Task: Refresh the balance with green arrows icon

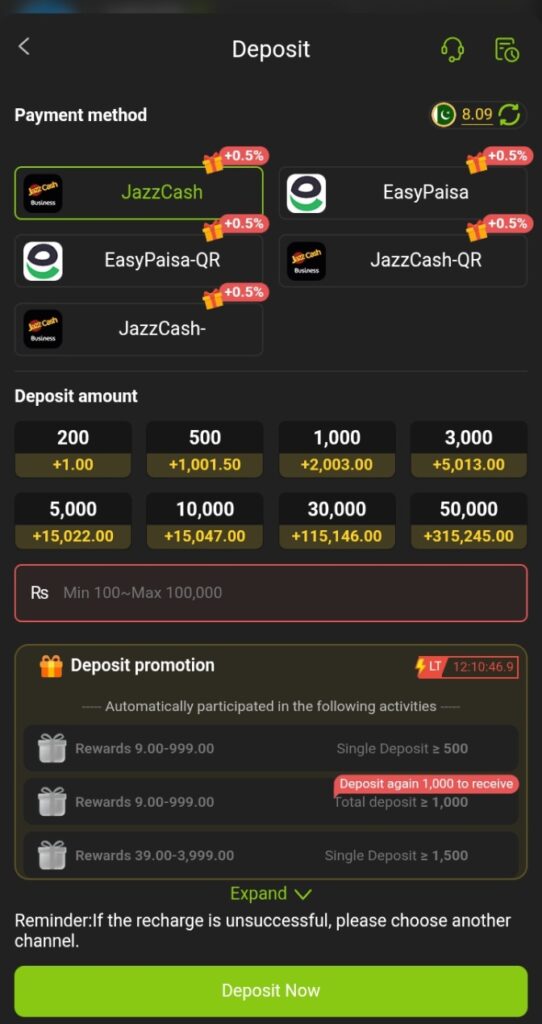Action: coord(509,116)
